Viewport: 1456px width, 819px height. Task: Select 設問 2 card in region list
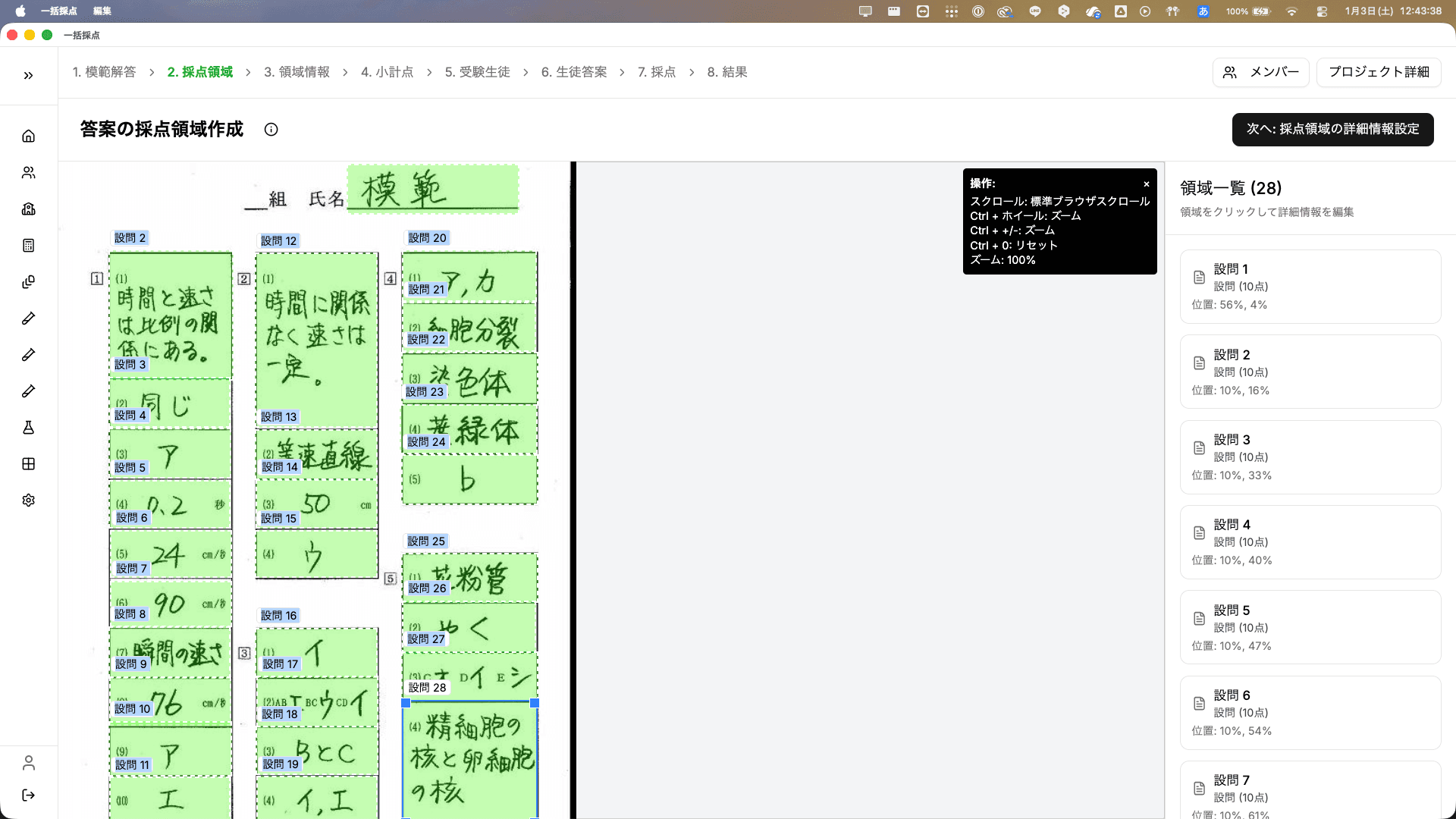(1310, 372)
